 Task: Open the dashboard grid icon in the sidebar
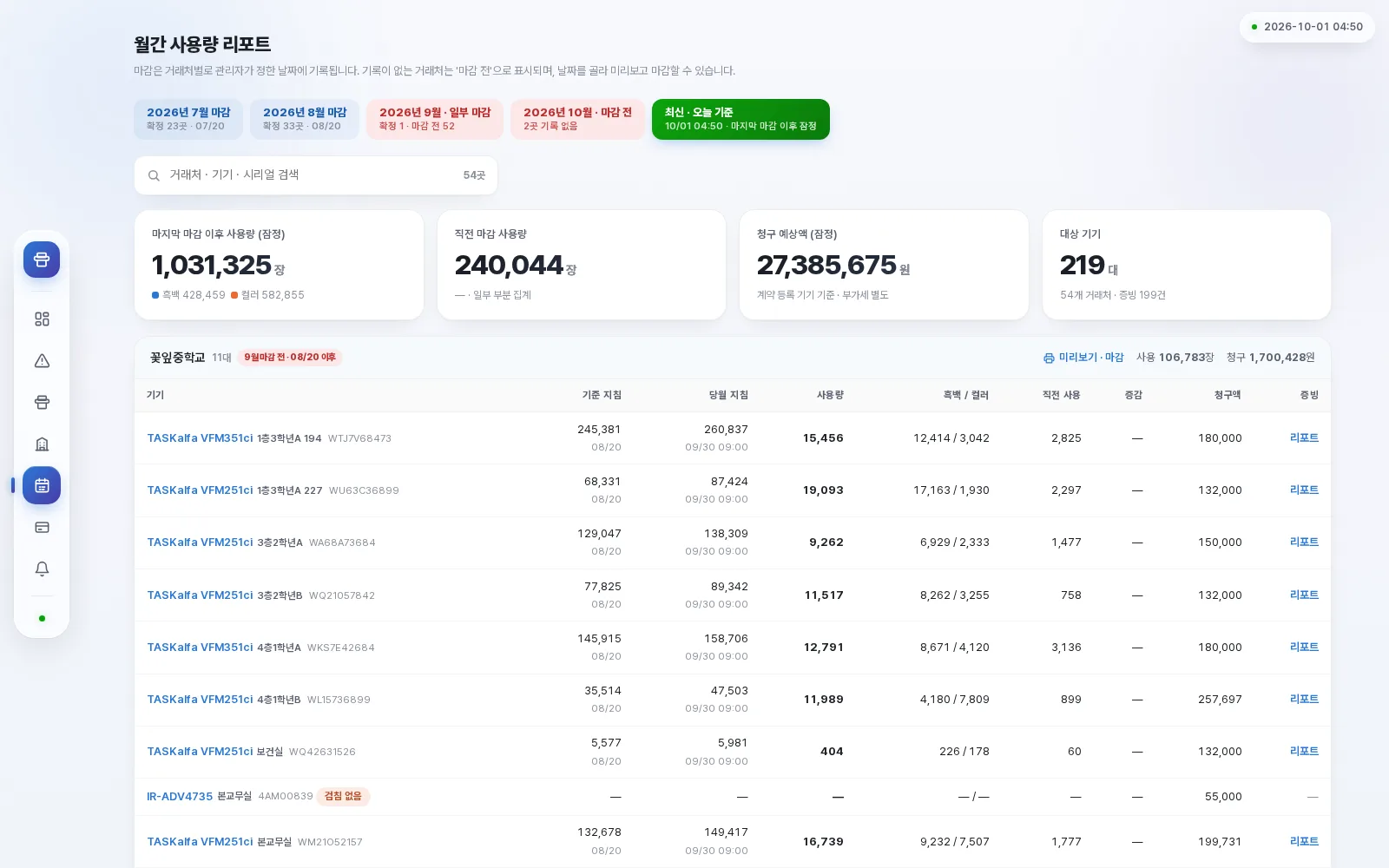click(42, 319)
